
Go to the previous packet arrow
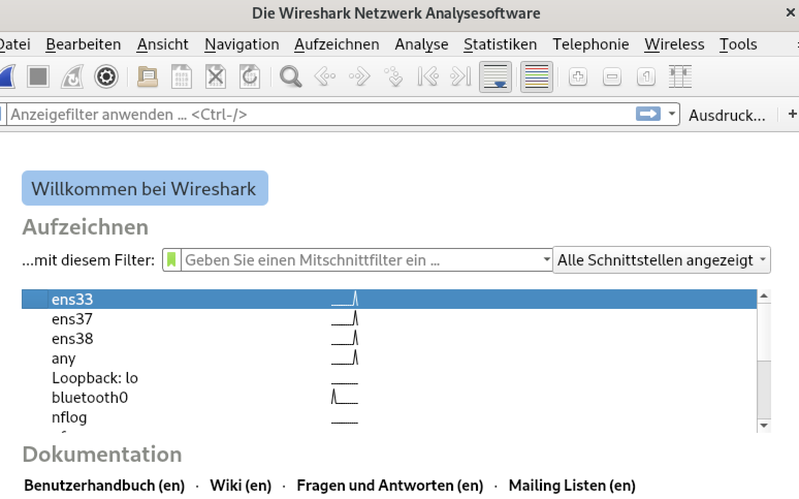click(325, 77)
